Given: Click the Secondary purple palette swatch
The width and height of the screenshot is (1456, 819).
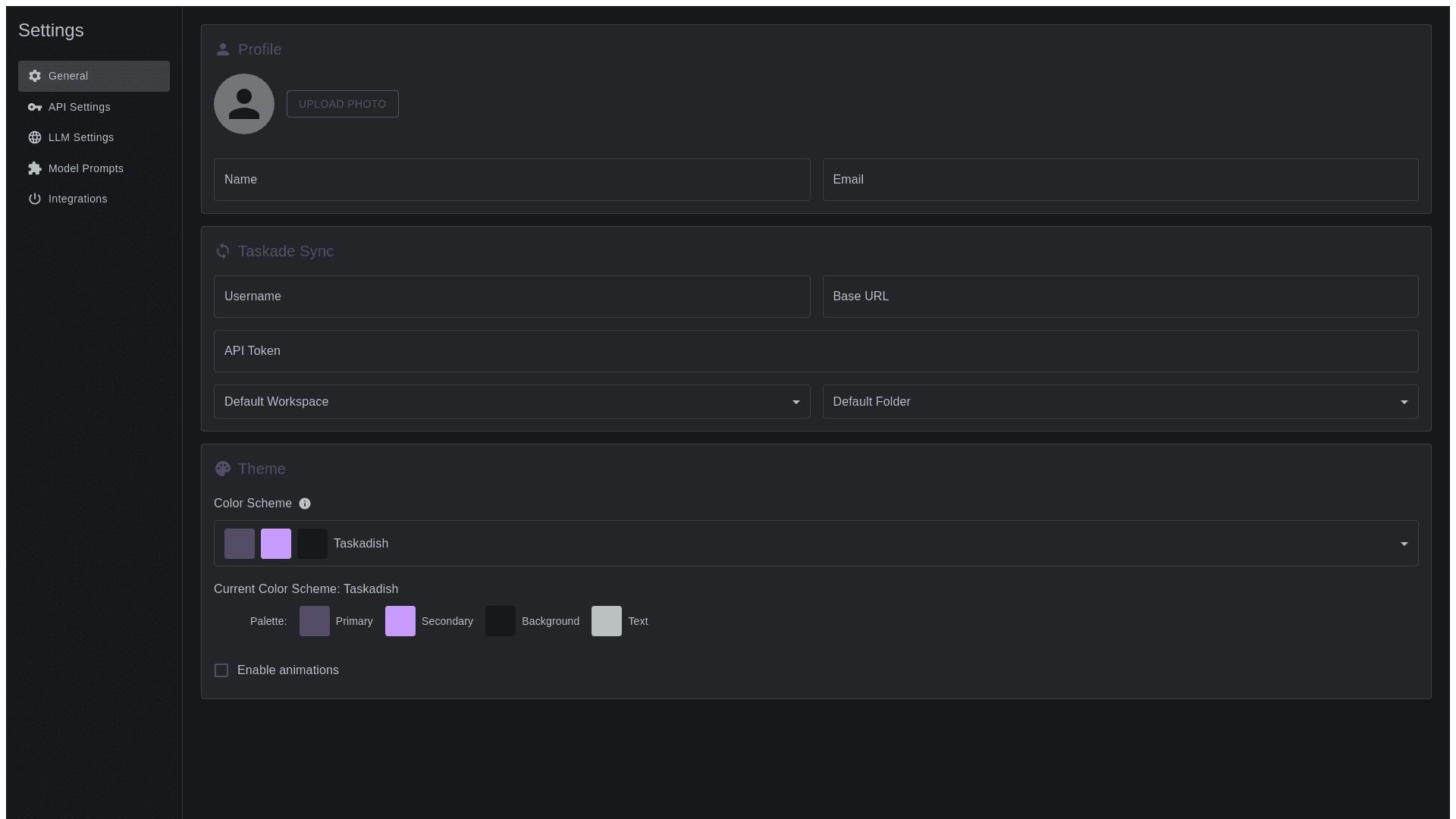Looking at the screenshot, I should pyautogui.click(x=400, y=621).
